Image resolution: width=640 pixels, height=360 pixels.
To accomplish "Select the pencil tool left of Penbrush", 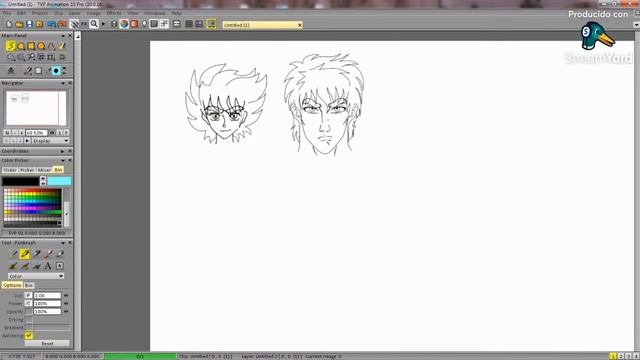I will pyautogui.click(x=13, y=254).
